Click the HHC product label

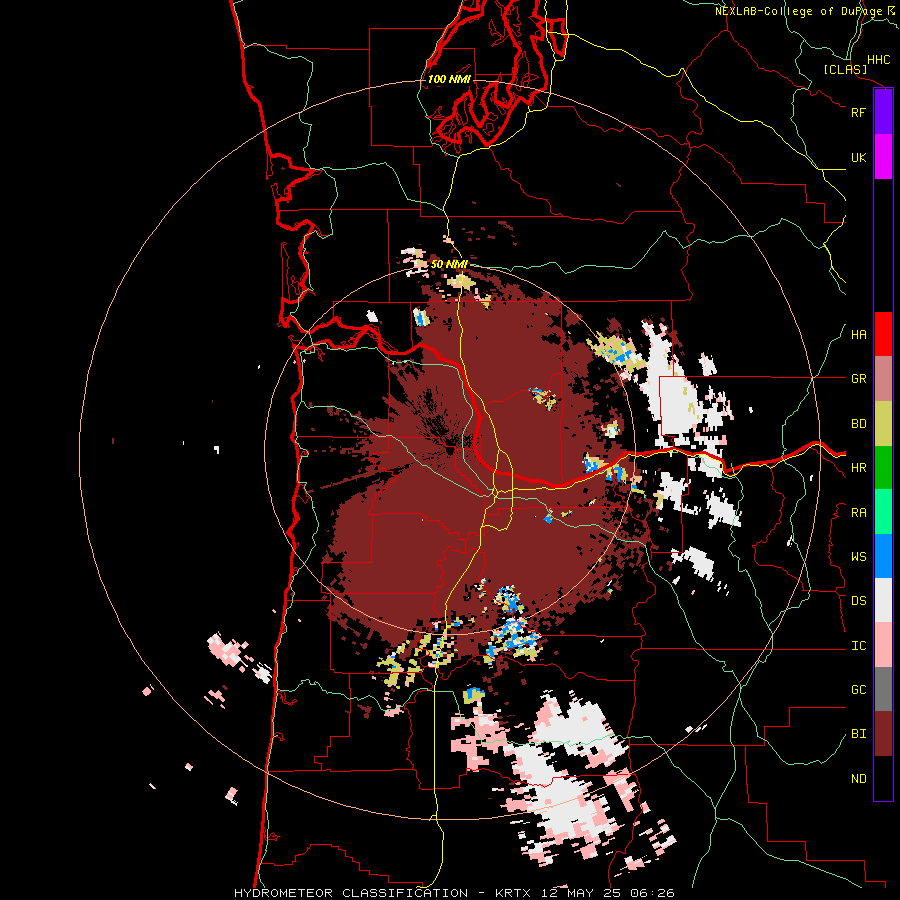878,60
